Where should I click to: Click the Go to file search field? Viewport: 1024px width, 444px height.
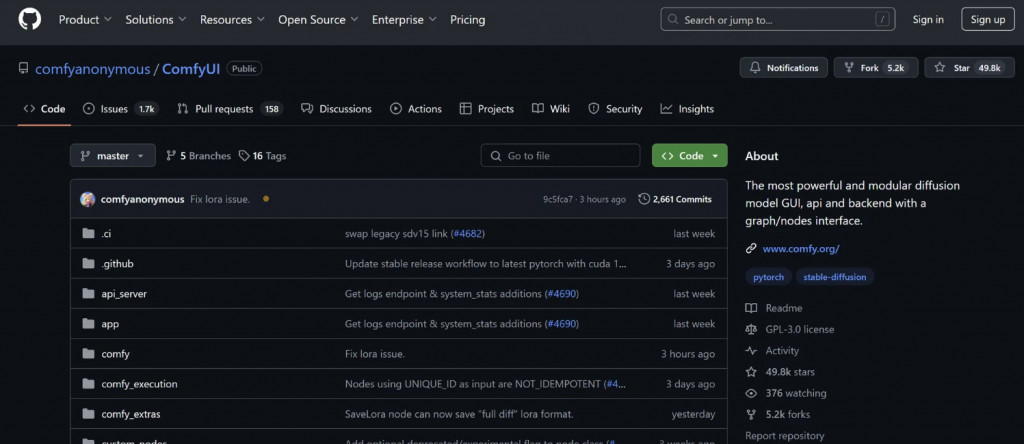pos(560,156)
